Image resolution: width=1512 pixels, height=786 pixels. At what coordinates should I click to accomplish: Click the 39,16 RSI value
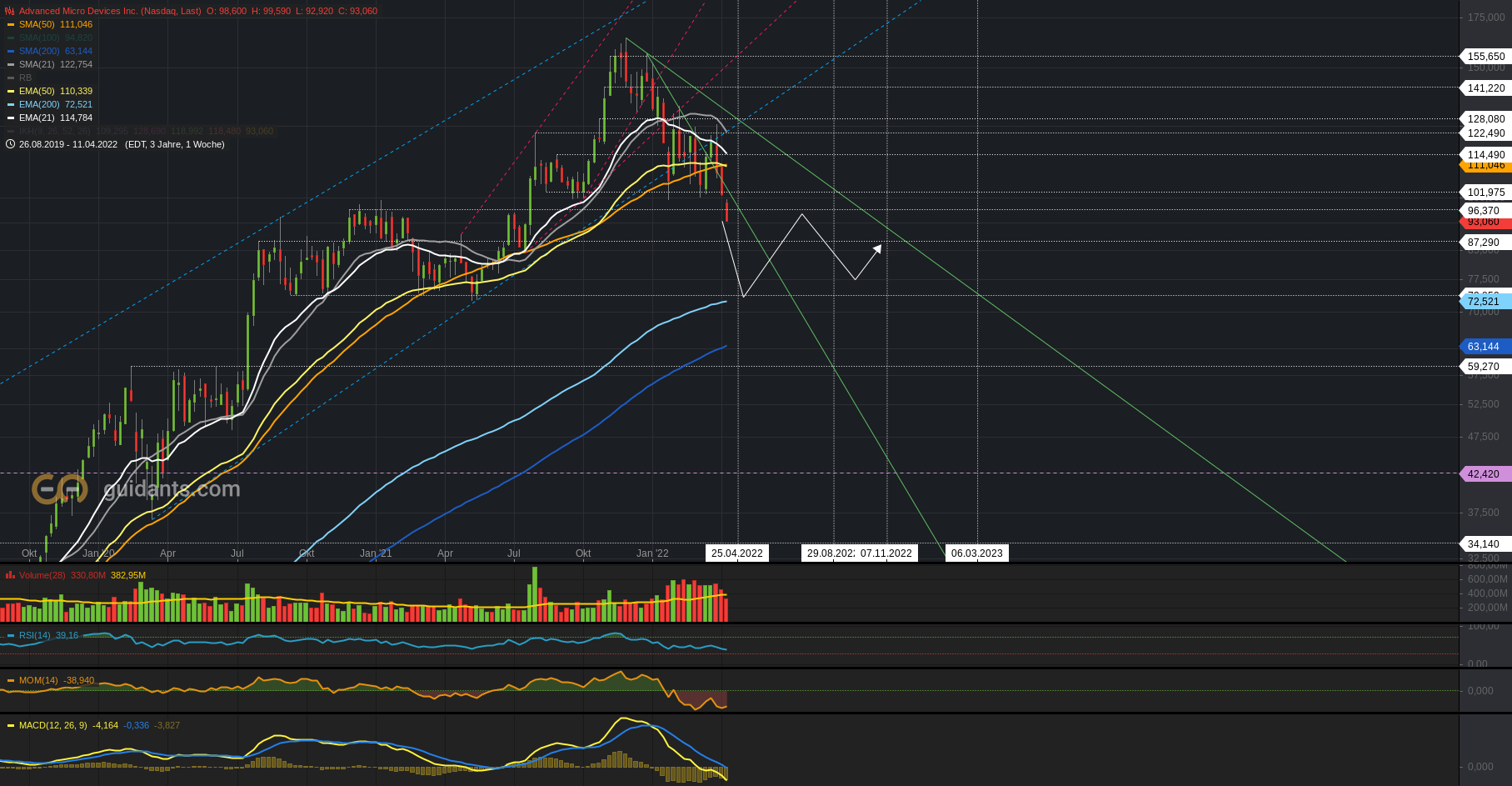67,635
